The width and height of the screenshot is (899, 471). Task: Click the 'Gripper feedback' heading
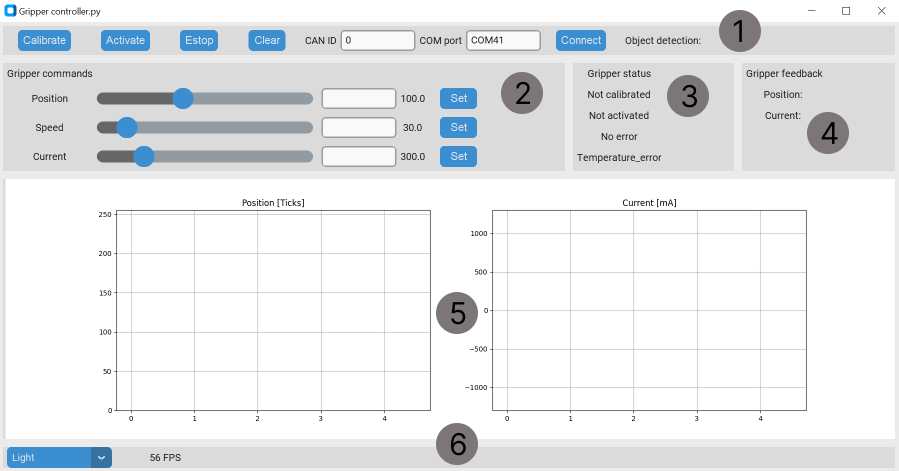coord(784,73)
